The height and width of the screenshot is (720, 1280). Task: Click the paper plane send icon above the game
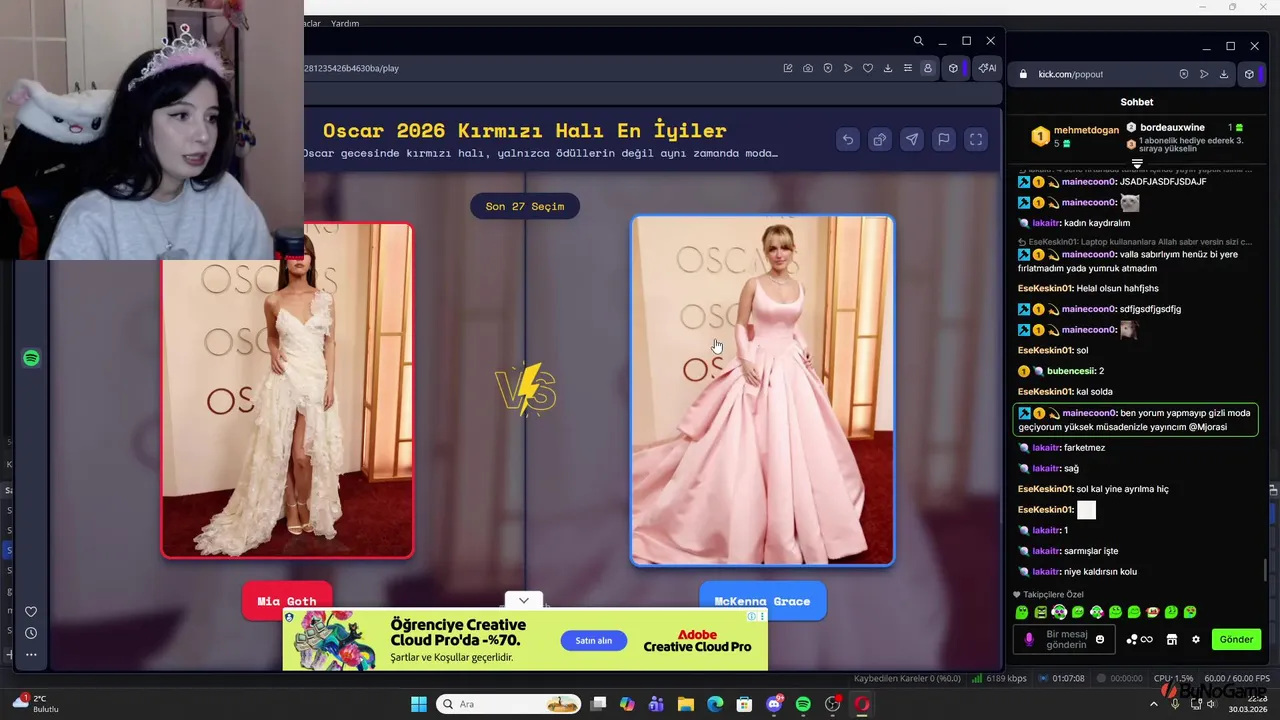(912, 140)
